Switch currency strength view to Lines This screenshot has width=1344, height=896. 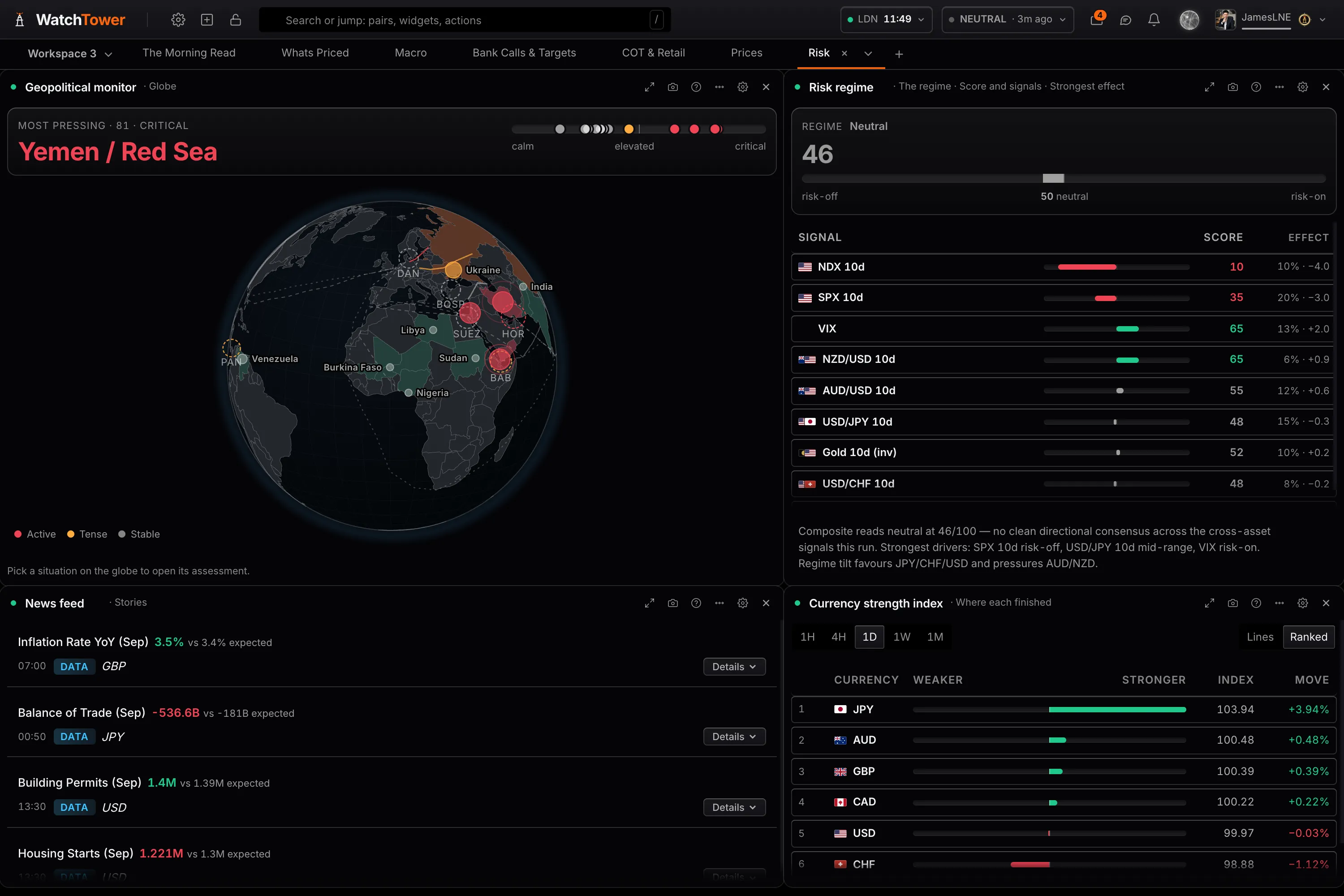[1260, 637]
